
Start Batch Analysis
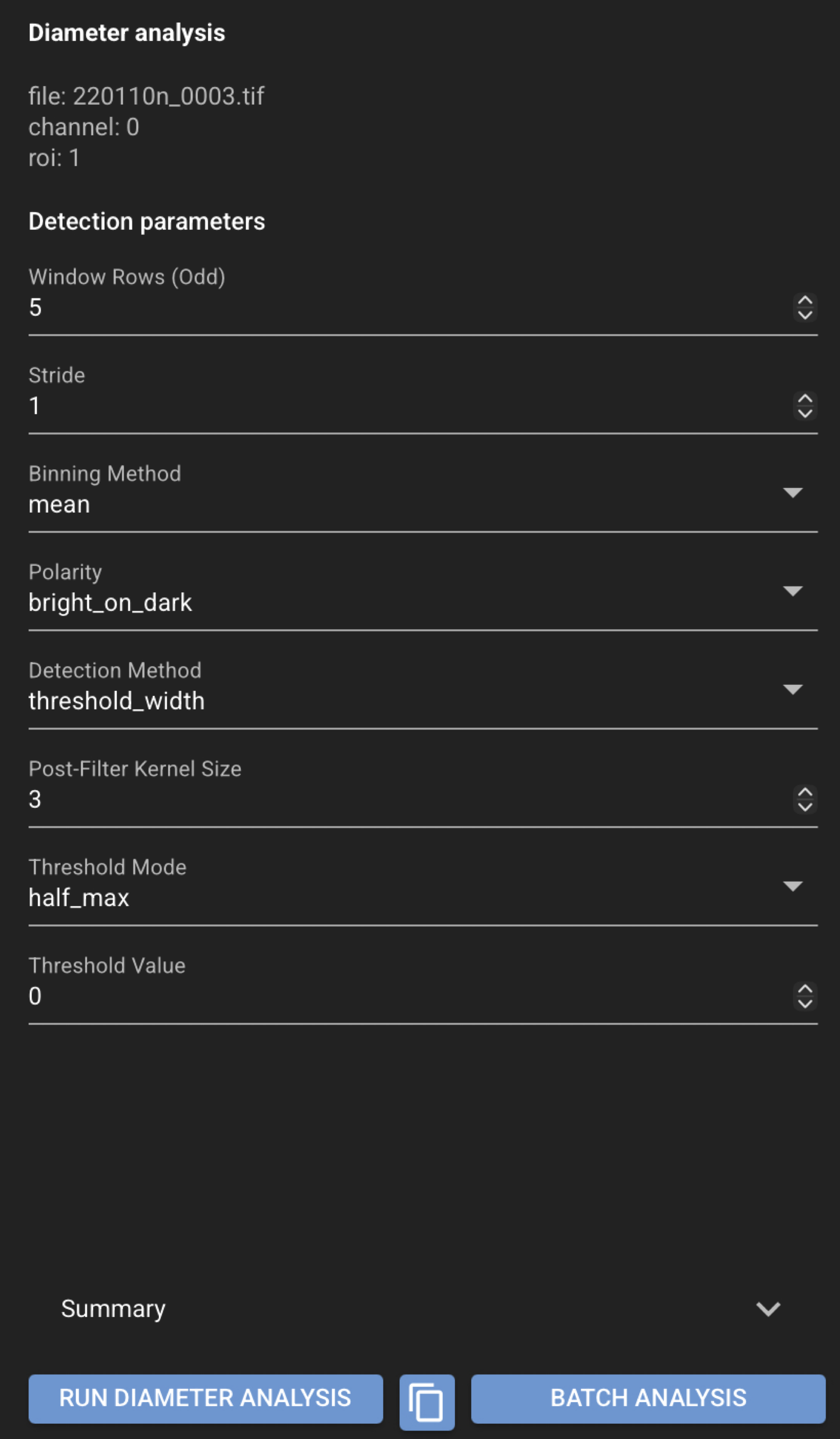point(648,1399)
